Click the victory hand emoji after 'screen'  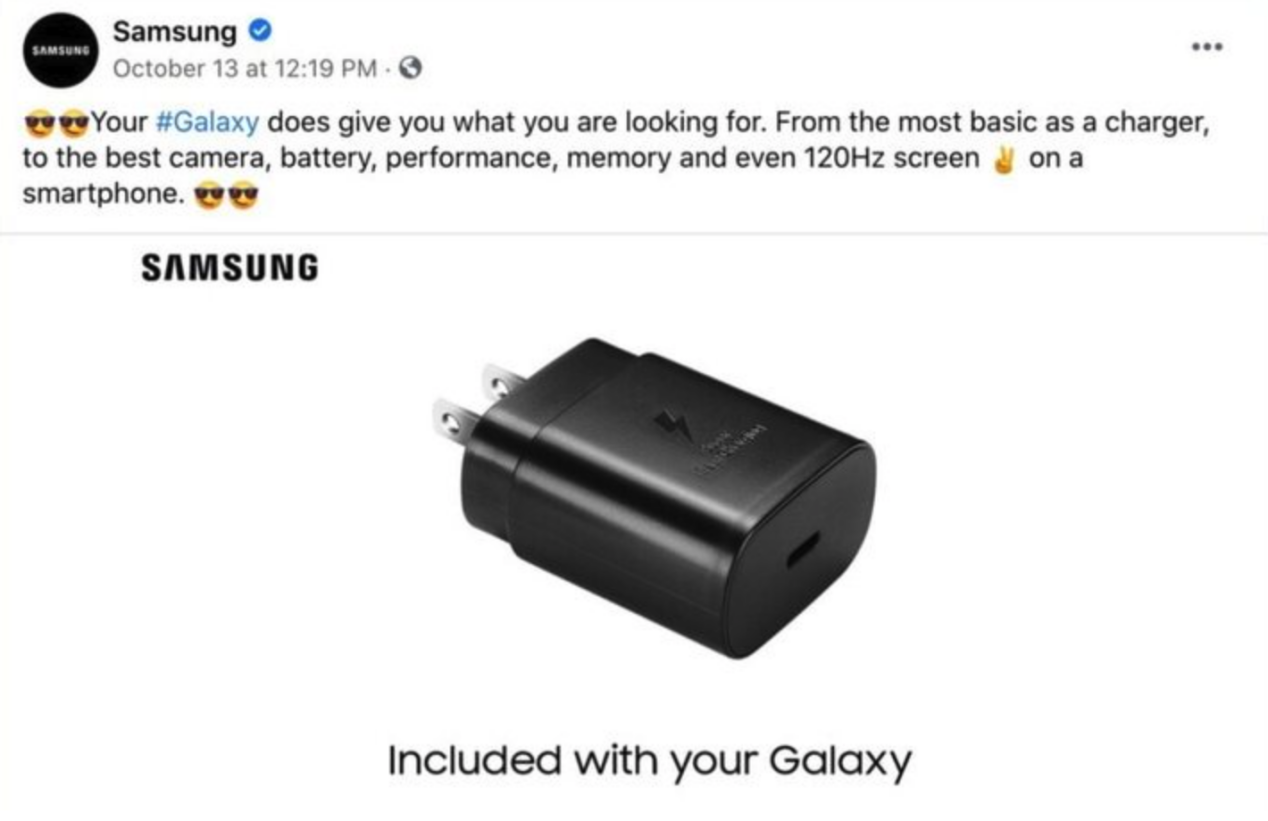pos(1003,159)
